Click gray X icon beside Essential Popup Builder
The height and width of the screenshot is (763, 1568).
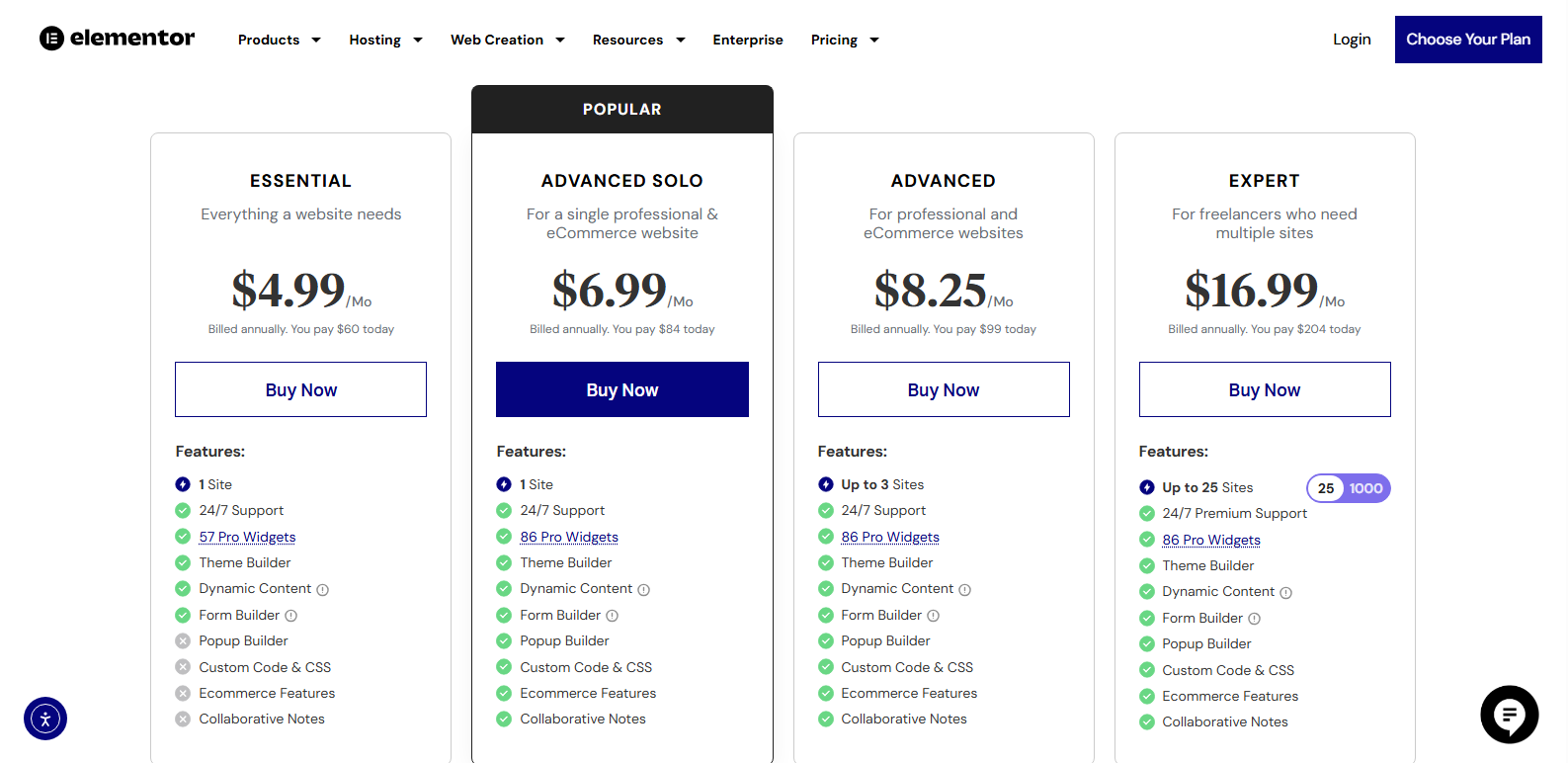coord(183,640)
